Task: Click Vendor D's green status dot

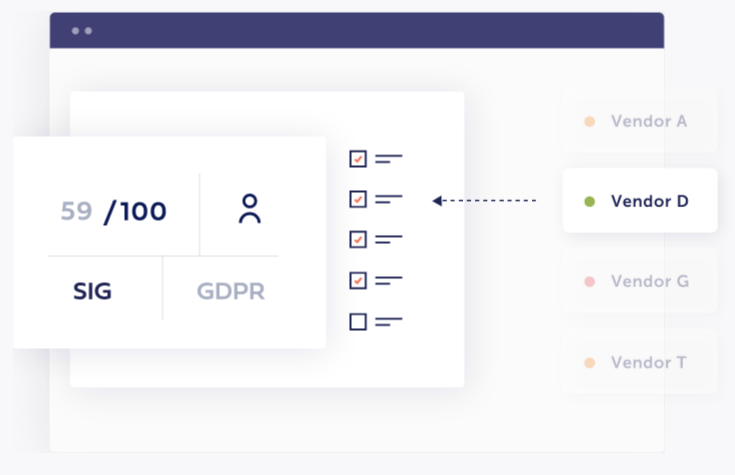Action: [590, 202]
